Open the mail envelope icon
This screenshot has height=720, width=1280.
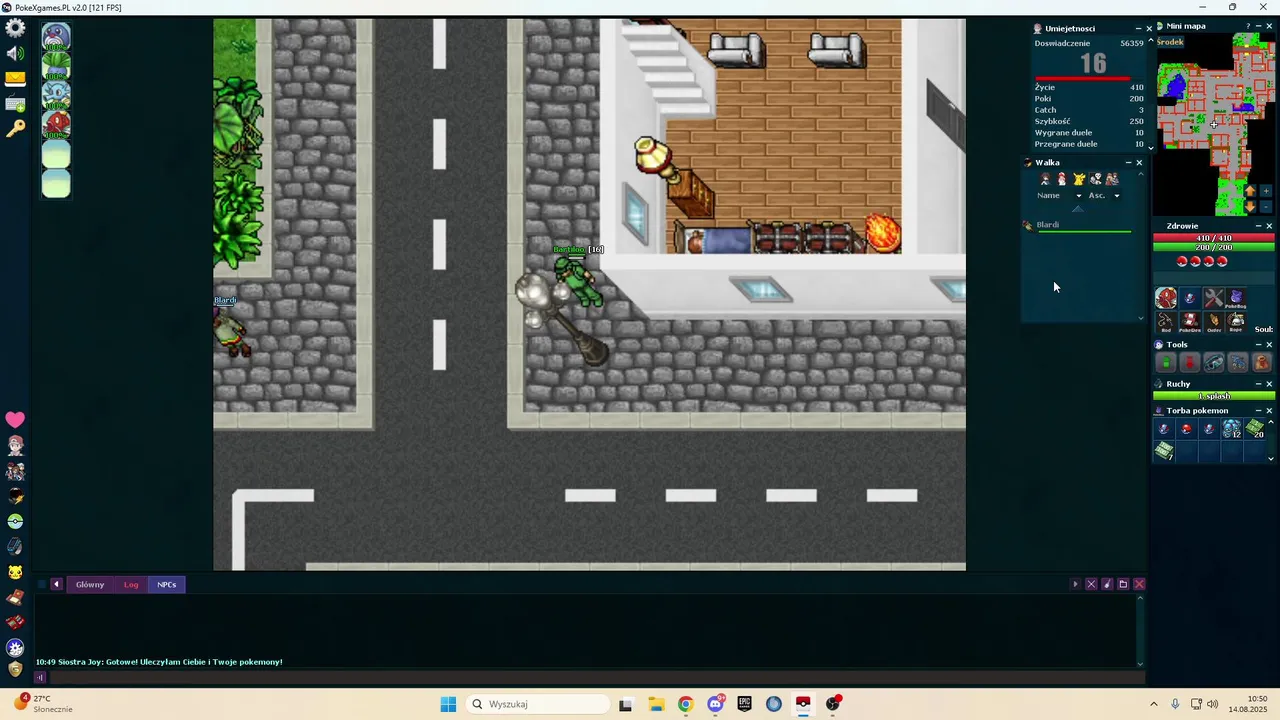point(15,78)
